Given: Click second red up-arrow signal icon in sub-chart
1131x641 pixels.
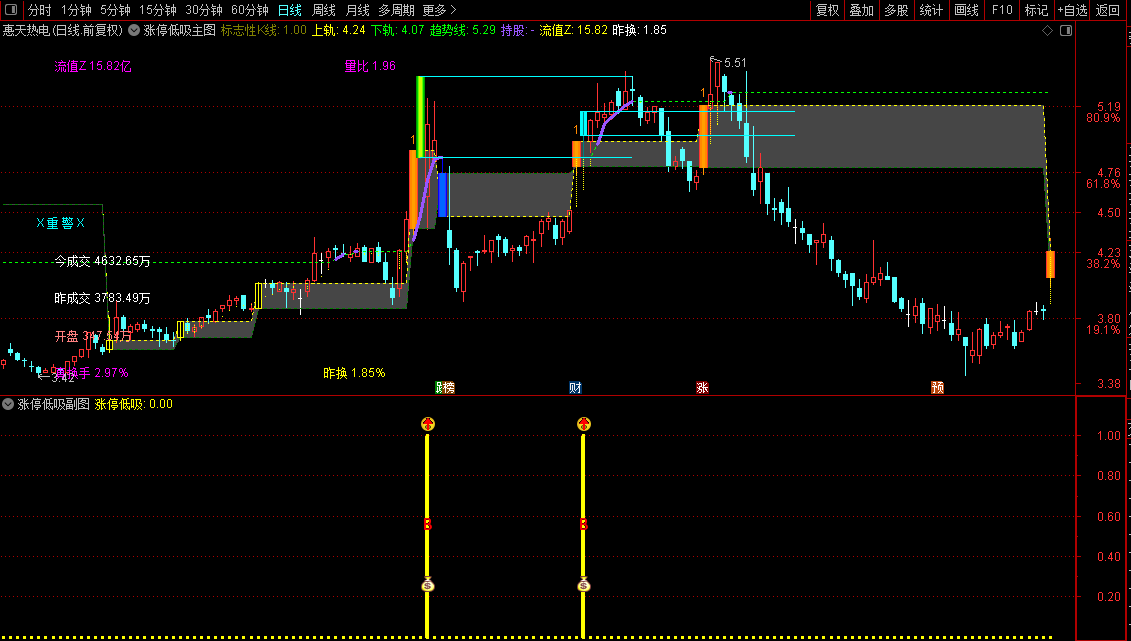Looking at the screenshot, I should tap(584, 424).
